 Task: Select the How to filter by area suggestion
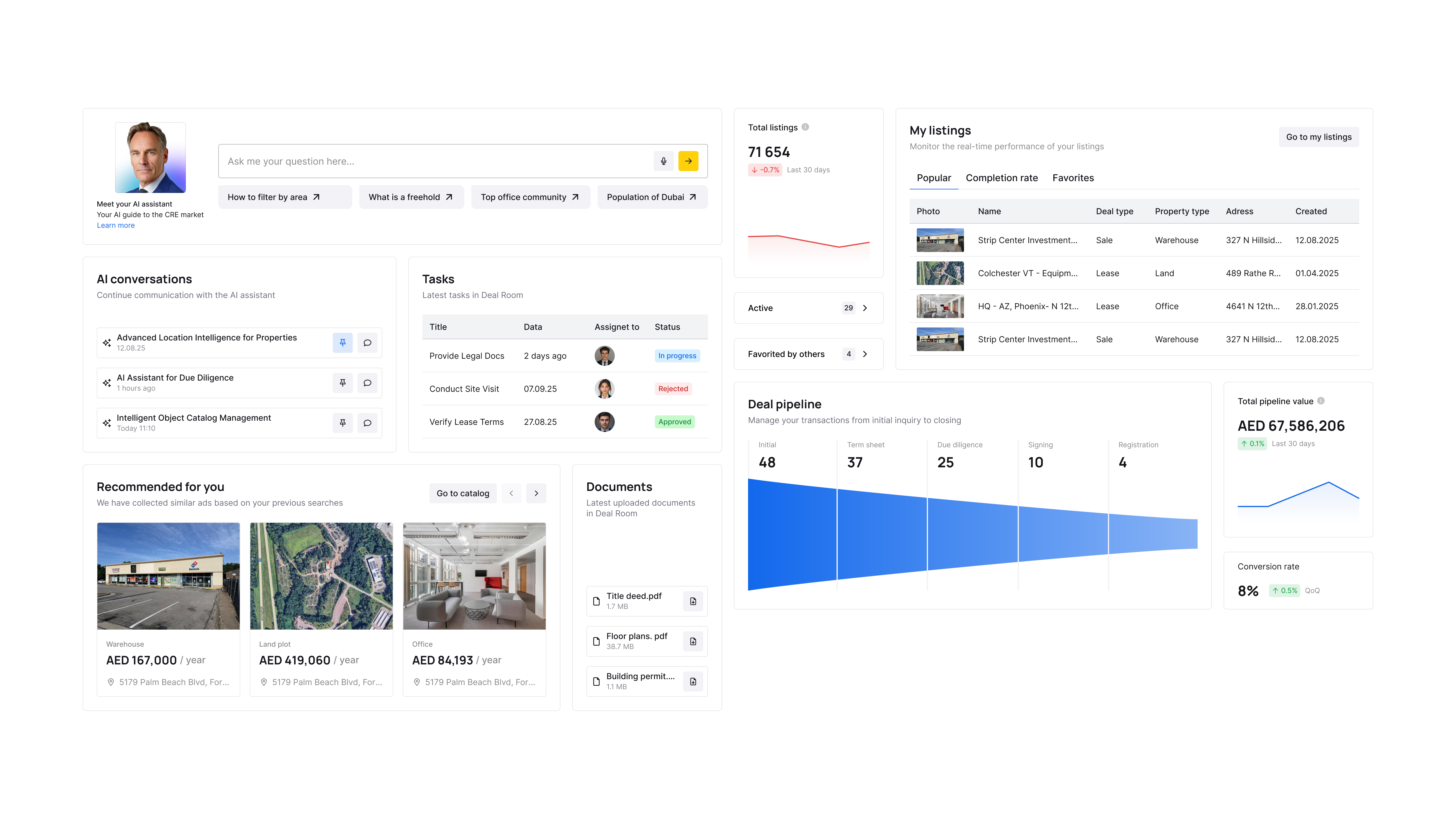tap(285, 197)
